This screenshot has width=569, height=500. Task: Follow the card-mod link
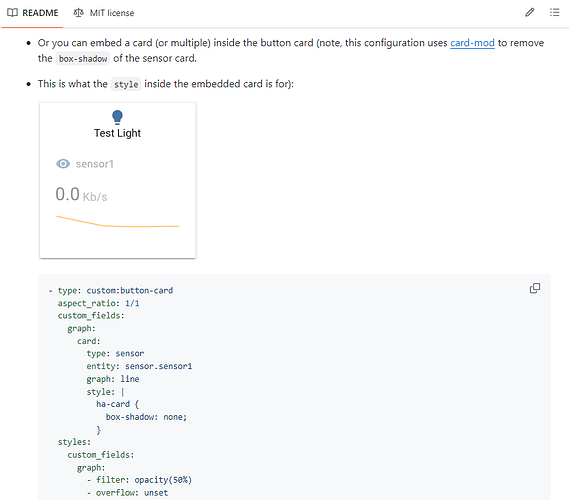tap(472, 43)
